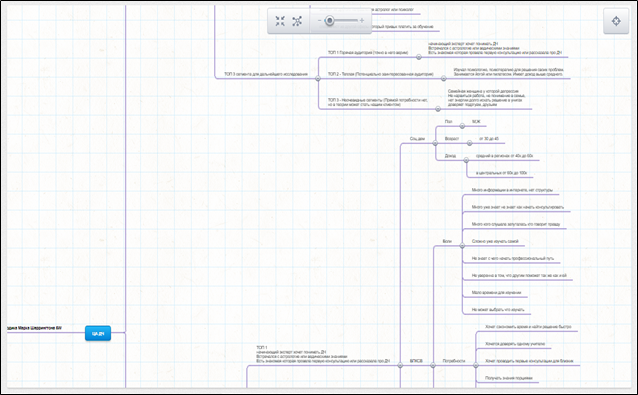Screen dimensions: 638x395
Task: Select the от 30 до 45 age node
Action: (x=489, y=139)
